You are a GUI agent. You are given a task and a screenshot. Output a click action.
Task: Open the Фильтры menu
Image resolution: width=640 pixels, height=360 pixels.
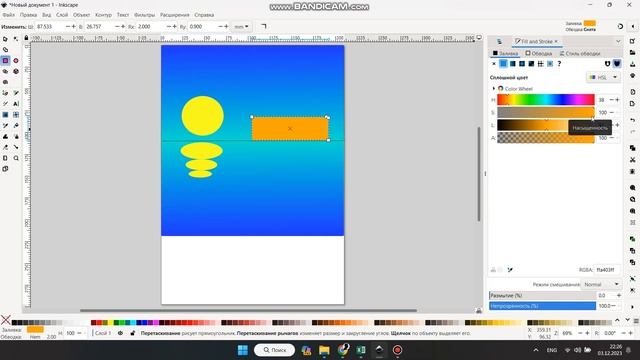pos(144,15)
